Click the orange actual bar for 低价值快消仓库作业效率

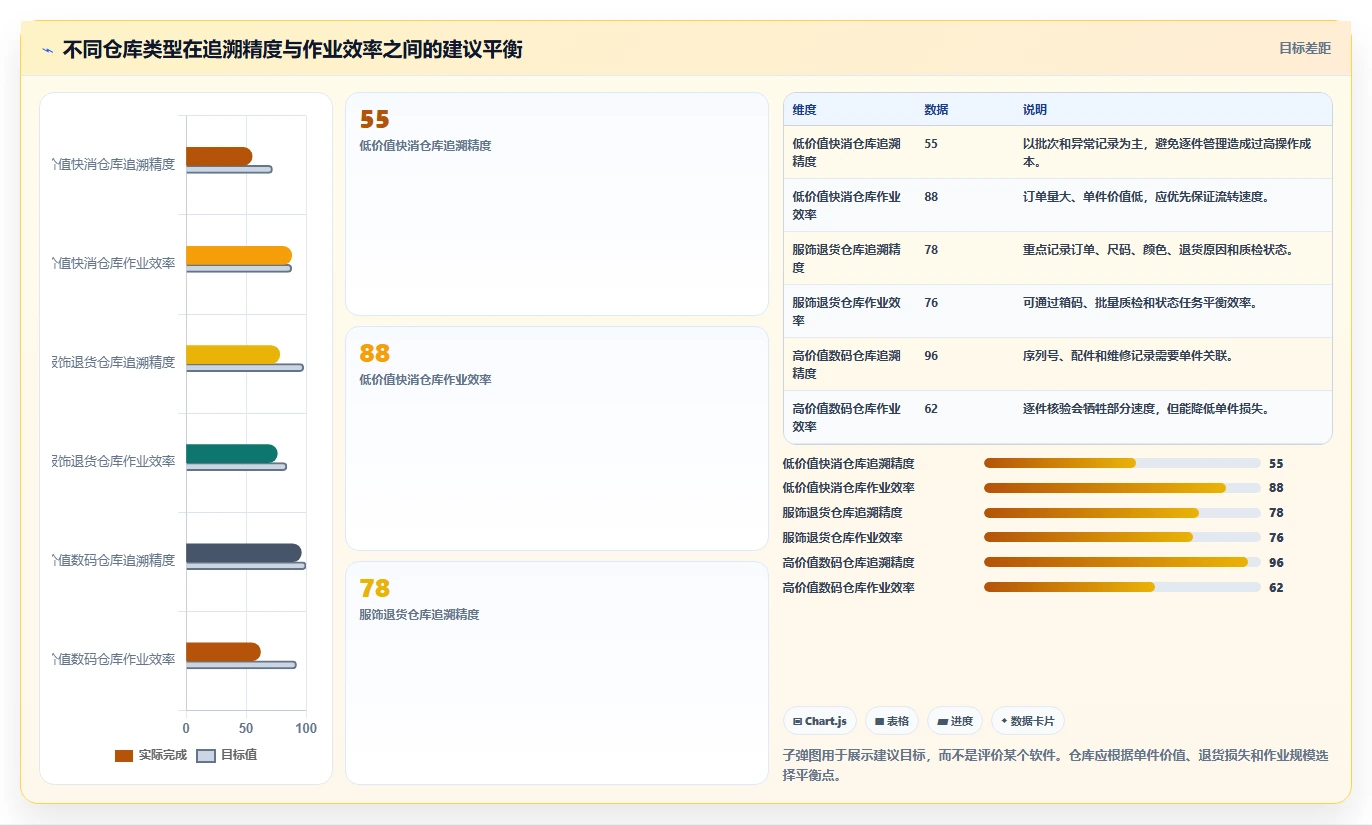coord(239,255)
